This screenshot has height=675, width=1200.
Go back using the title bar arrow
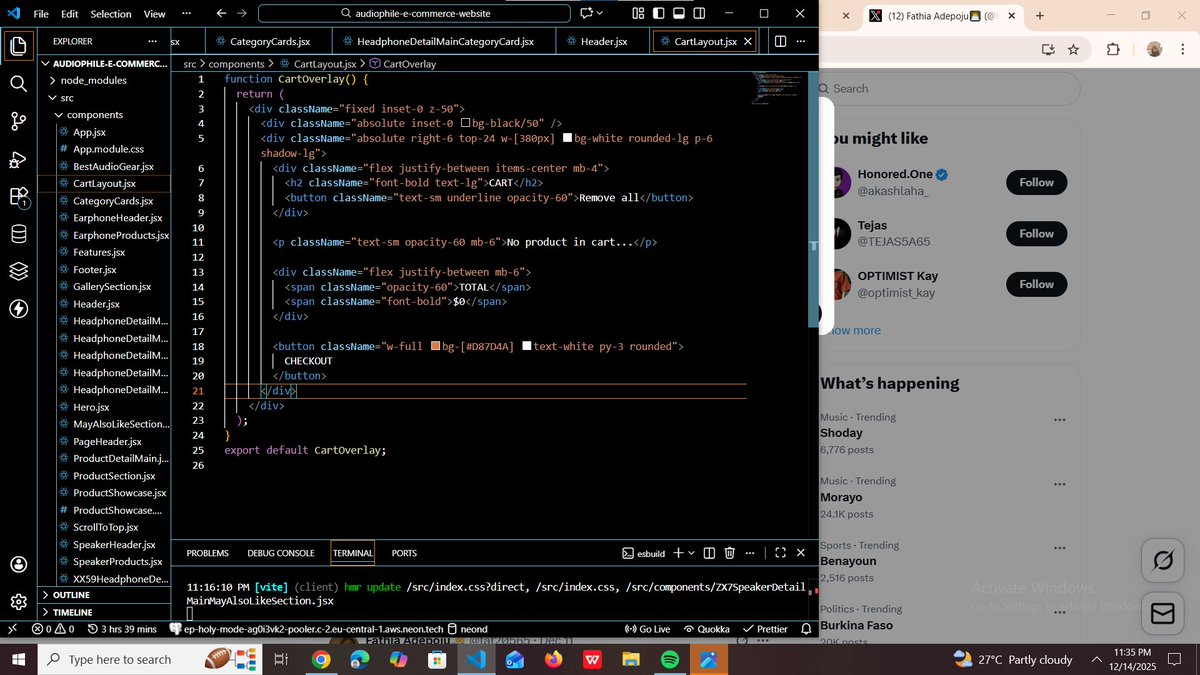click(x=221, y=13)
